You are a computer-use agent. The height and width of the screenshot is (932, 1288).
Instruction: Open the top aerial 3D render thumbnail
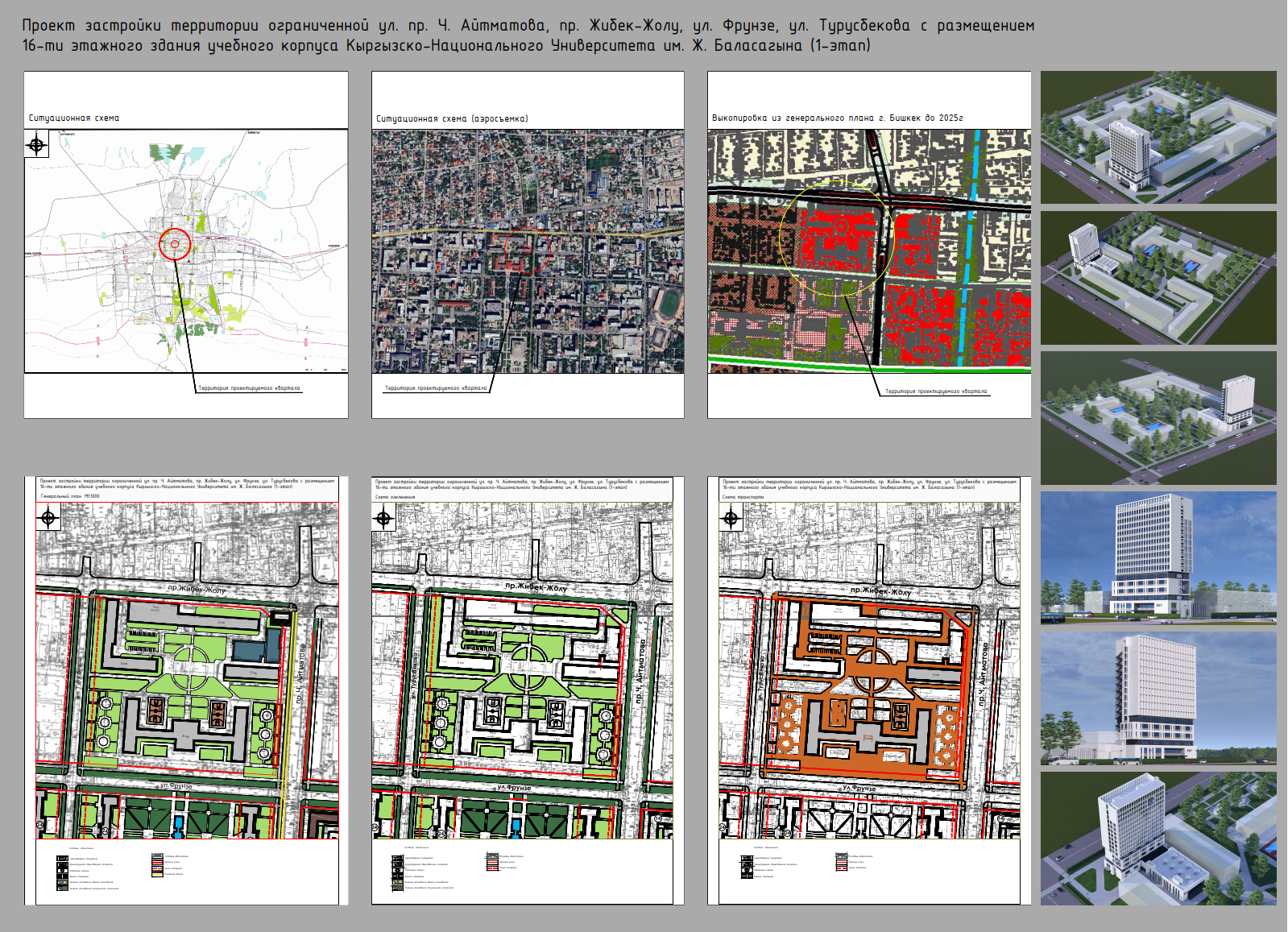1158,137
